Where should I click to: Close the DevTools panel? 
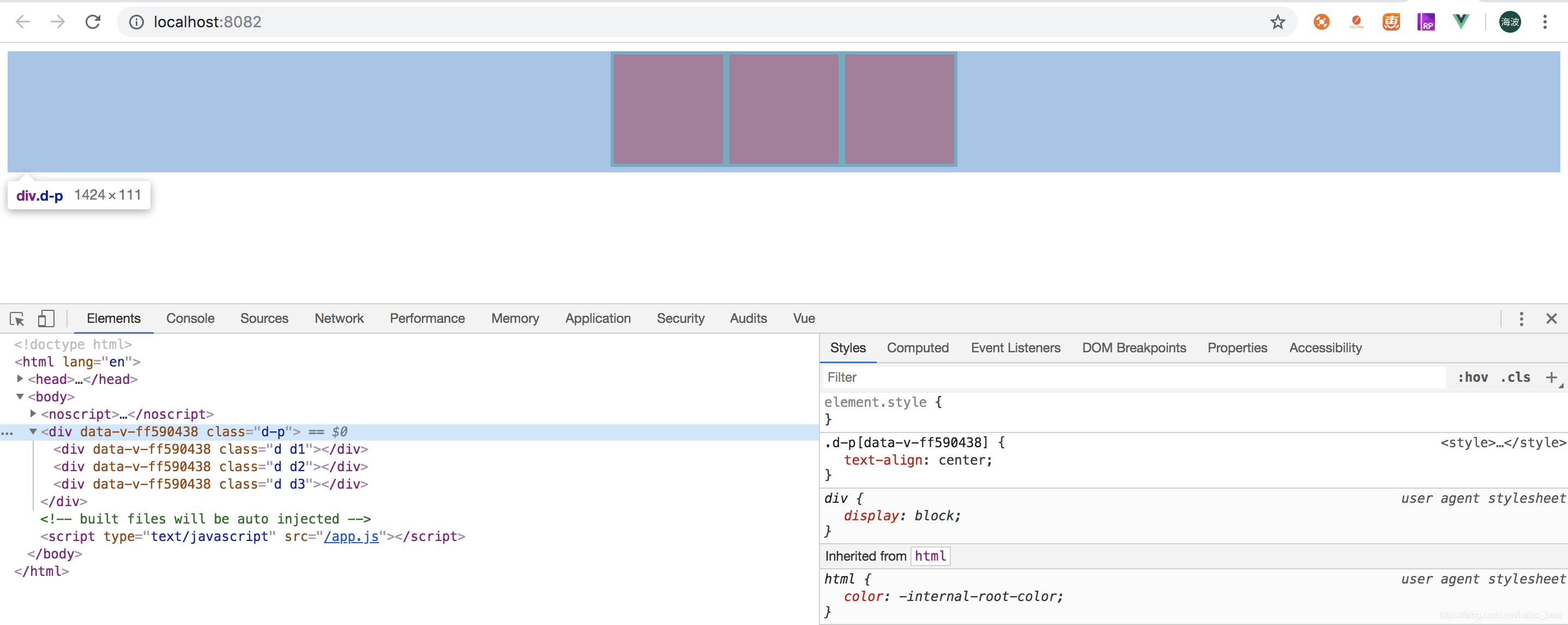(1551, 318)
